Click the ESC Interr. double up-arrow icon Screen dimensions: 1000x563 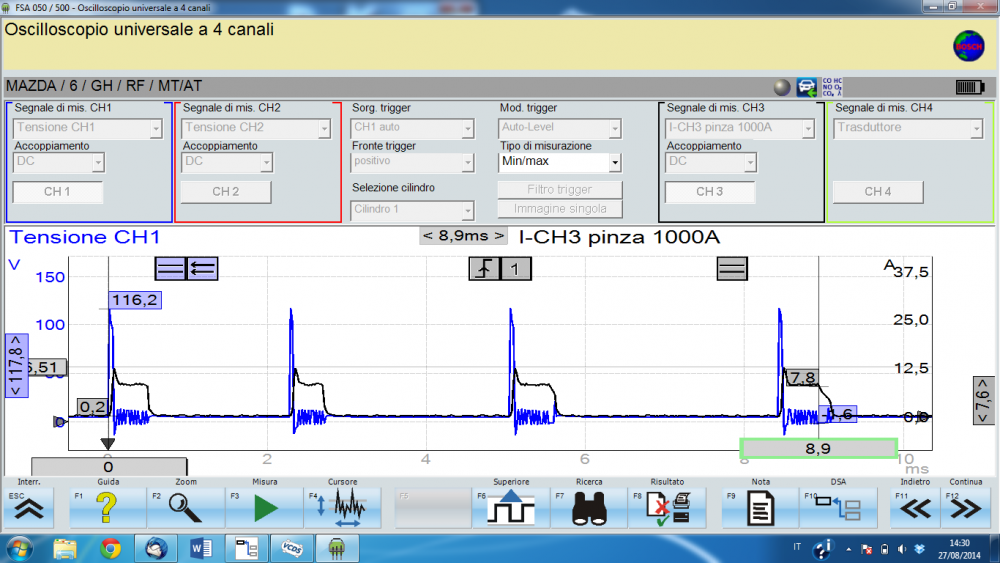29,508
